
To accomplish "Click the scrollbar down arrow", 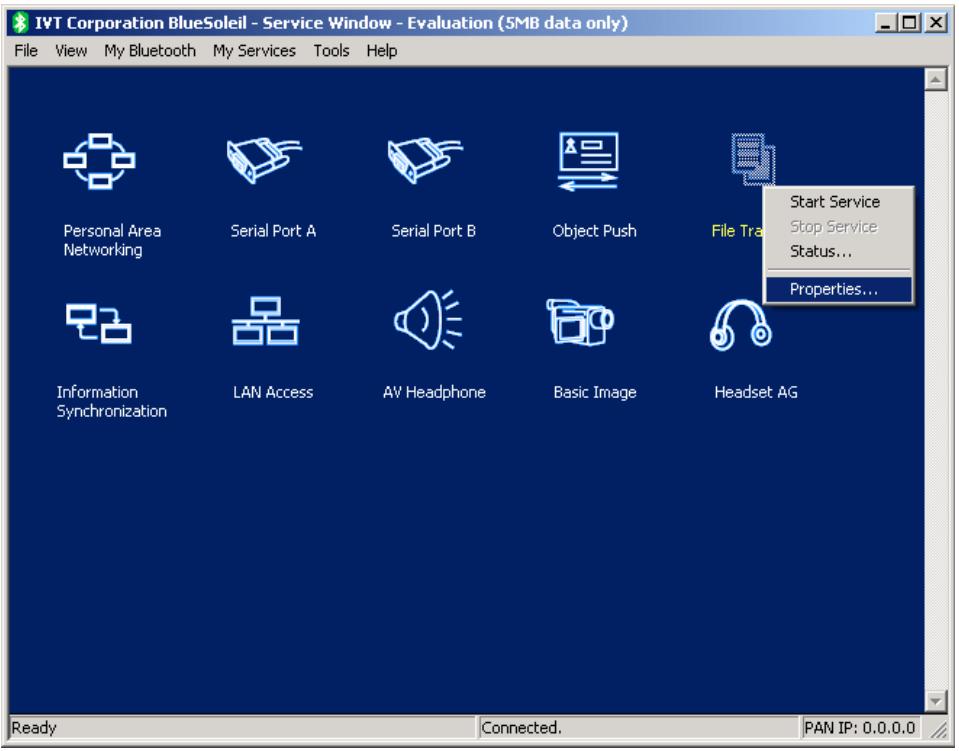I will pos(935,700).
